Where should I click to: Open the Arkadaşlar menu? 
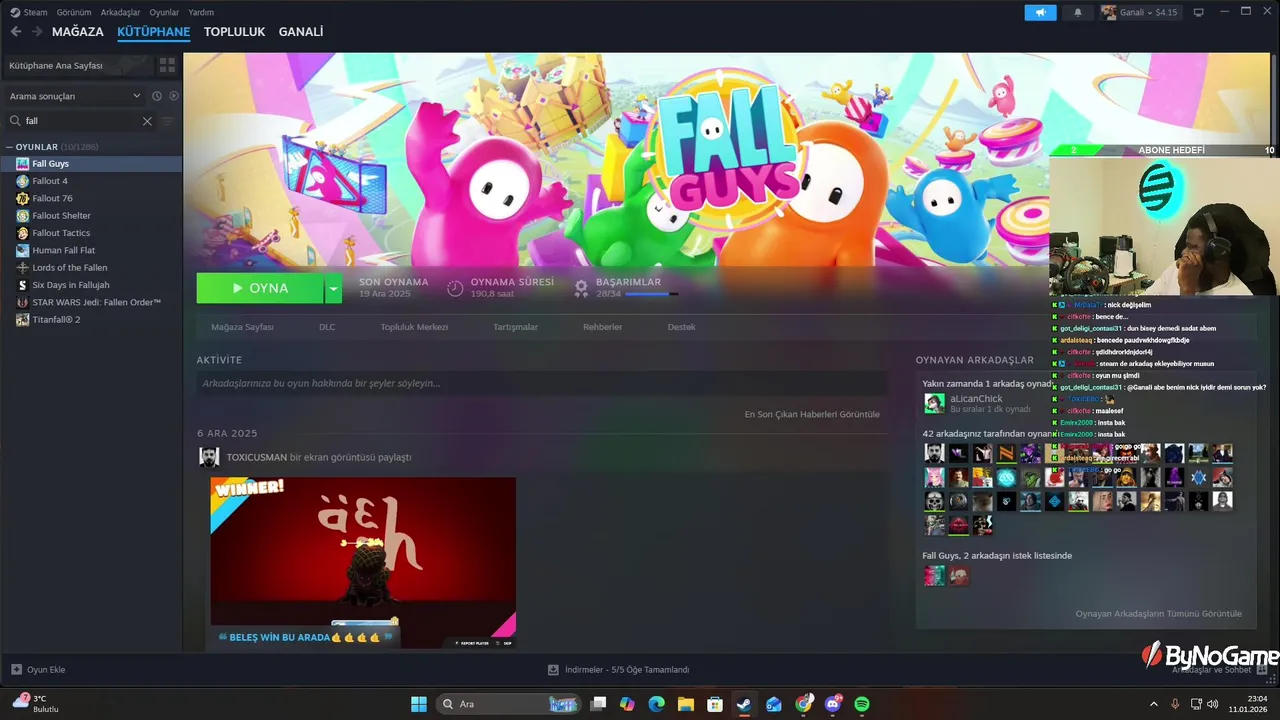coord(121,12)
